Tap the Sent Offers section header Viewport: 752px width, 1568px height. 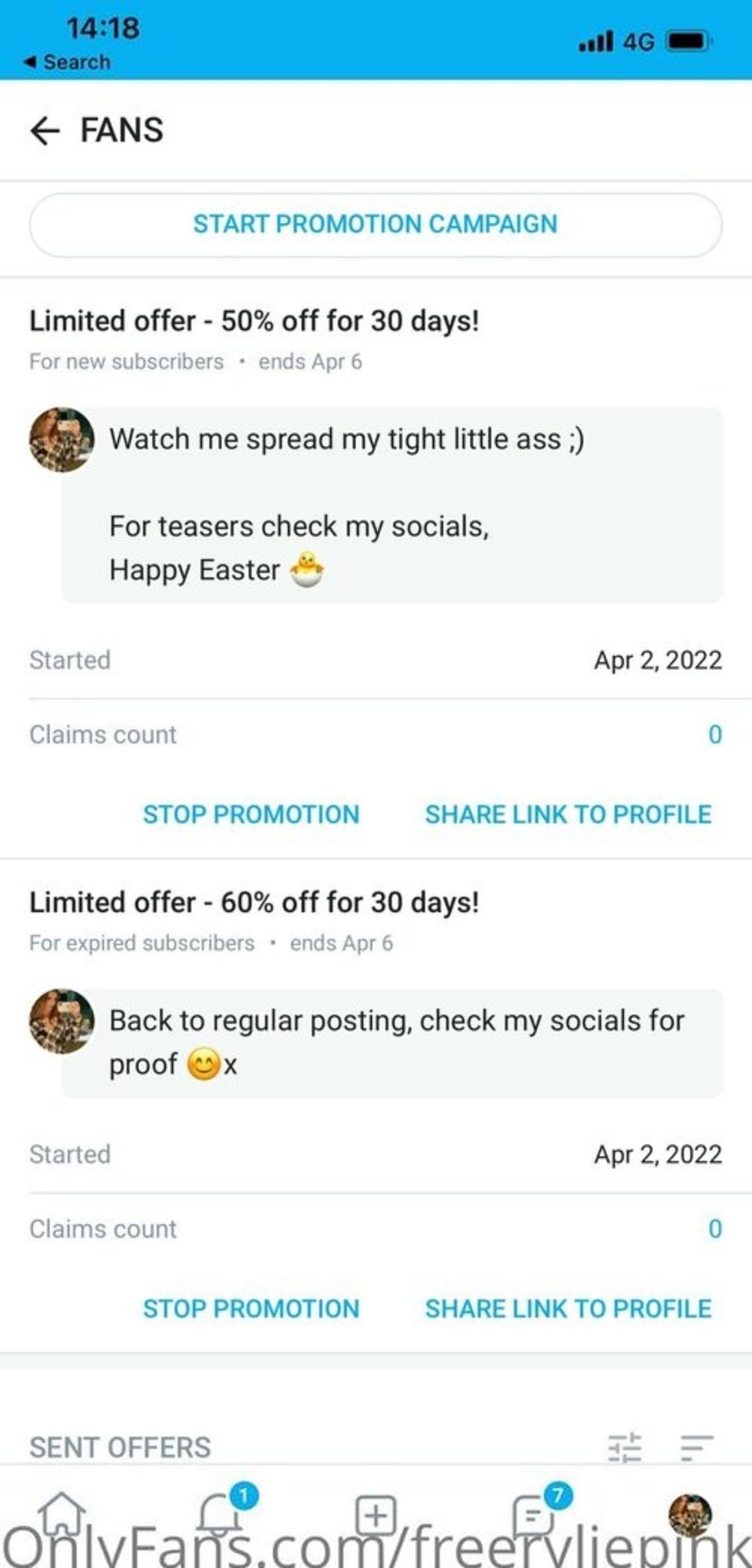tap(120, 1447)
